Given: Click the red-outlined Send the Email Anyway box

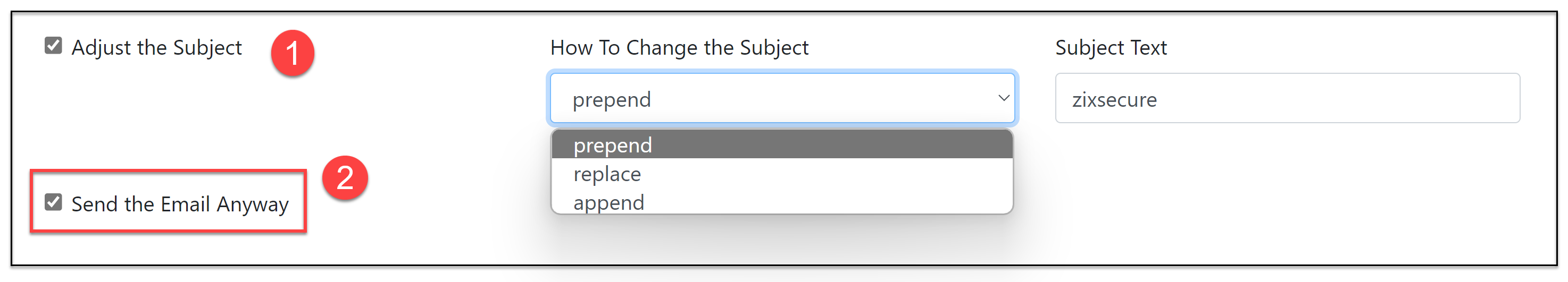Looking at the screenshot, I should [168, 201].
